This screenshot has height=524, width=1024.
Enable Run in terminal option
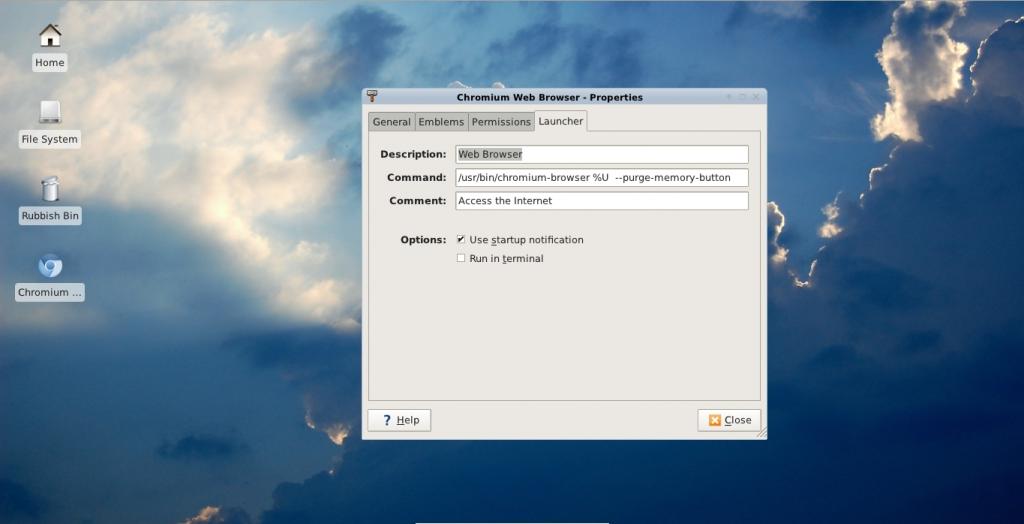[x=461, y=258]
